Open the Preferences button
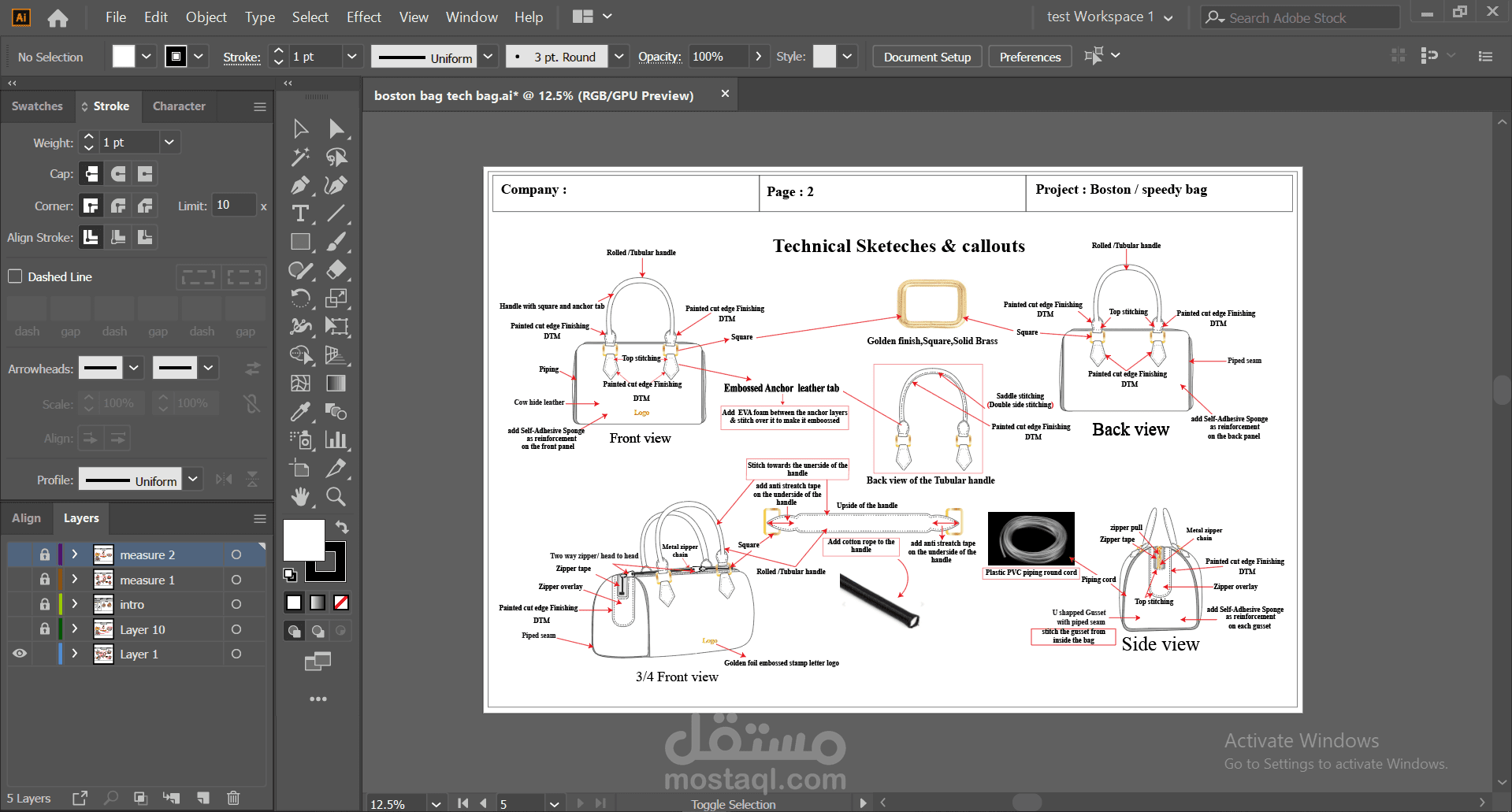Screen dimensions: 1512x812 point(1030,57)
